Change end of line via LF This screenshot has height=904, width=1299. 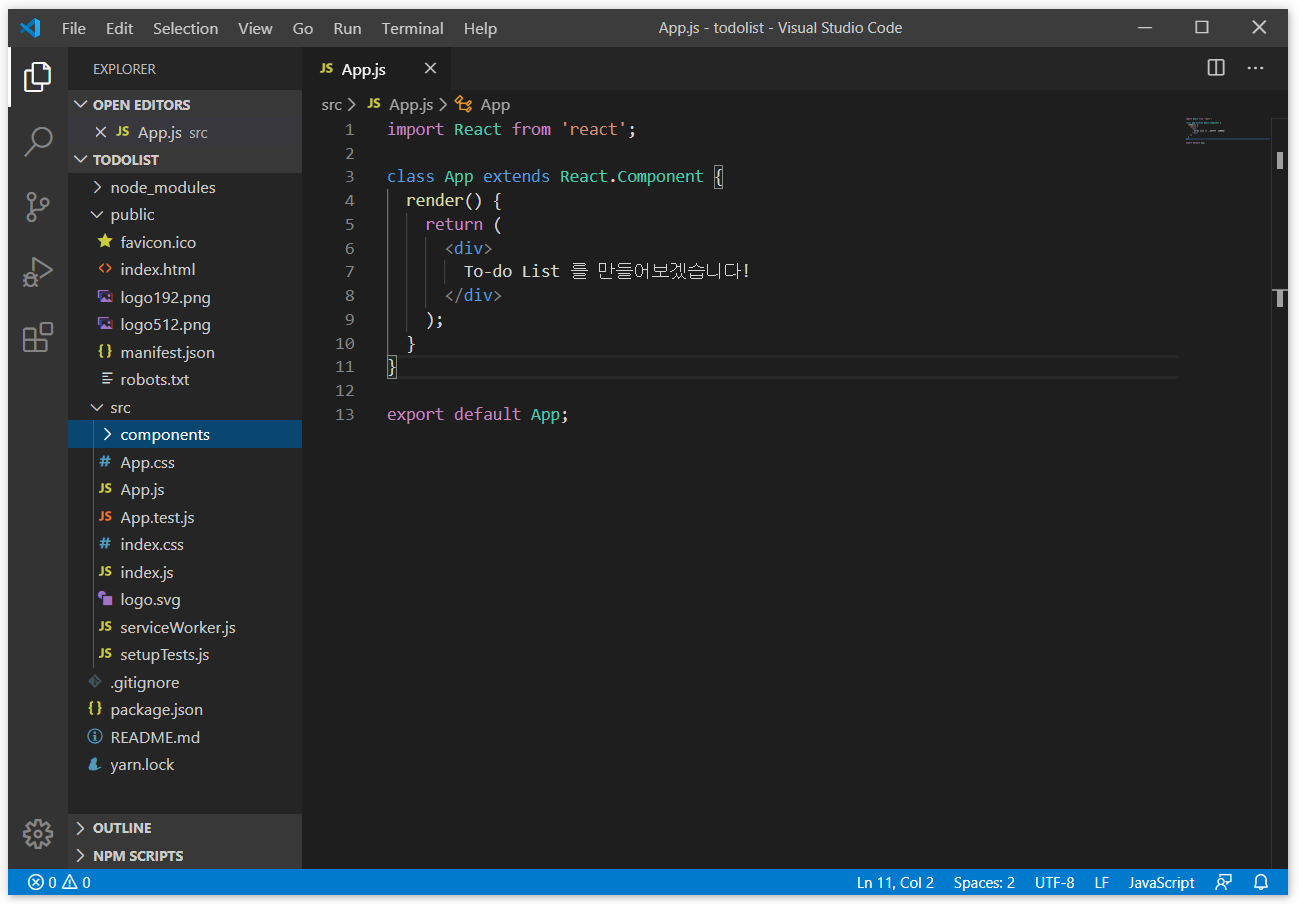tap(1101, 883)
